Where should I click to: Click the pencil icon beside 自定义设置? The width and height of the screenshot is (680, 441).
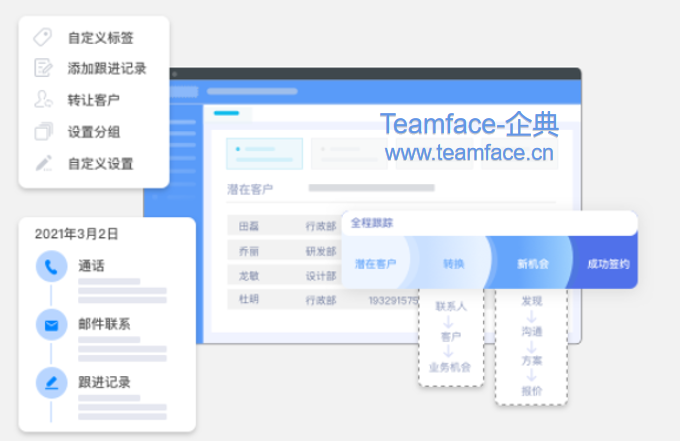(x=43, y=163)
